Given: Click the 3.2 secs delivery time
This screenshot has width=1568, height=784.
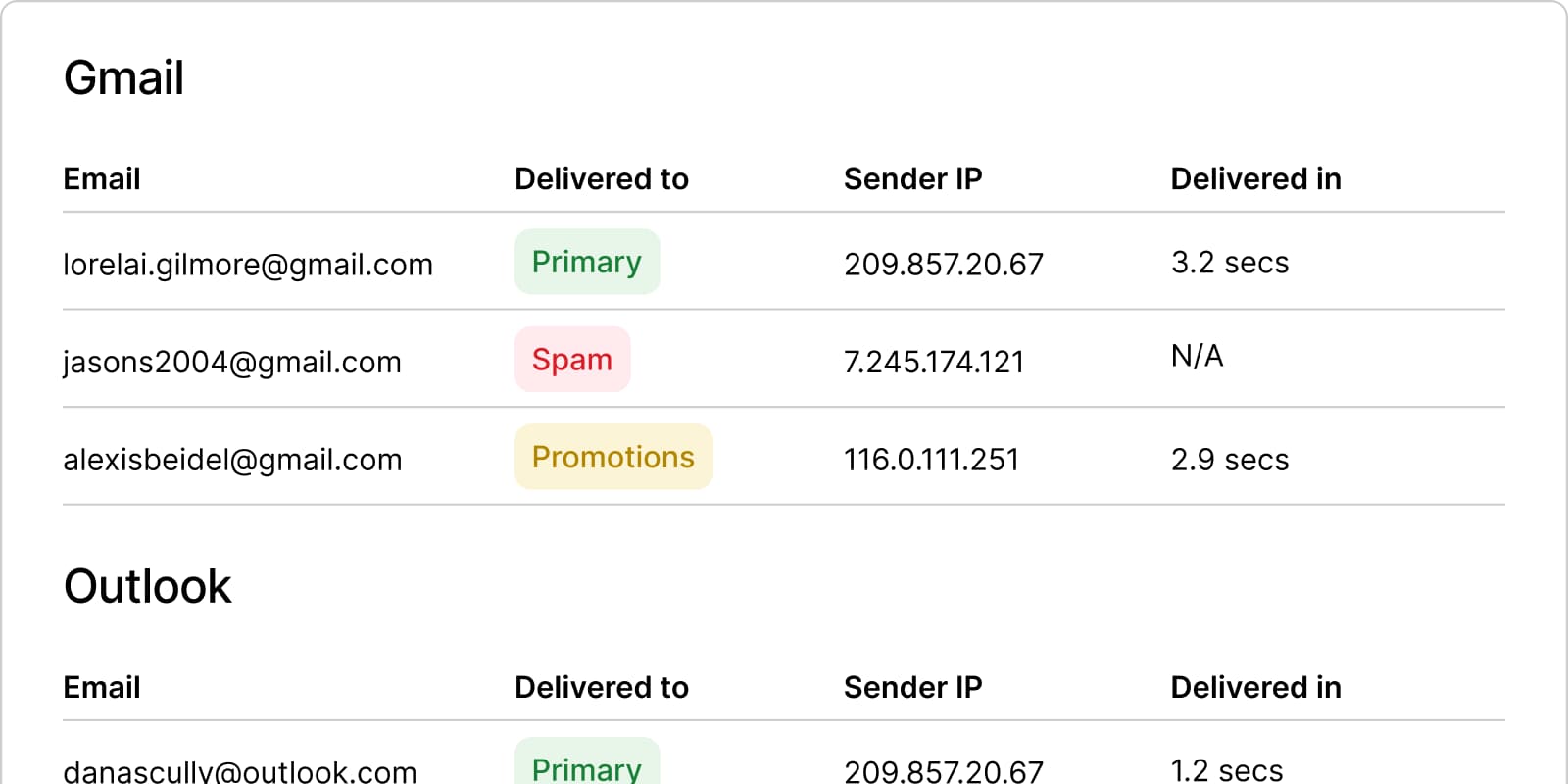Looking at the screenshot, I should click(x=1229, y=263).
